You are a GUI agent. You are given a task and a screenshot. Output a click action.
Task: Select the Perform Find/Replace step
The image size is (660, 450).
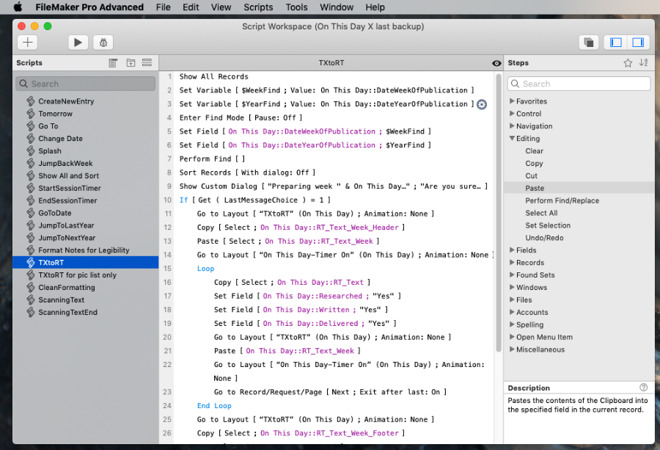(x=562, y=200)
